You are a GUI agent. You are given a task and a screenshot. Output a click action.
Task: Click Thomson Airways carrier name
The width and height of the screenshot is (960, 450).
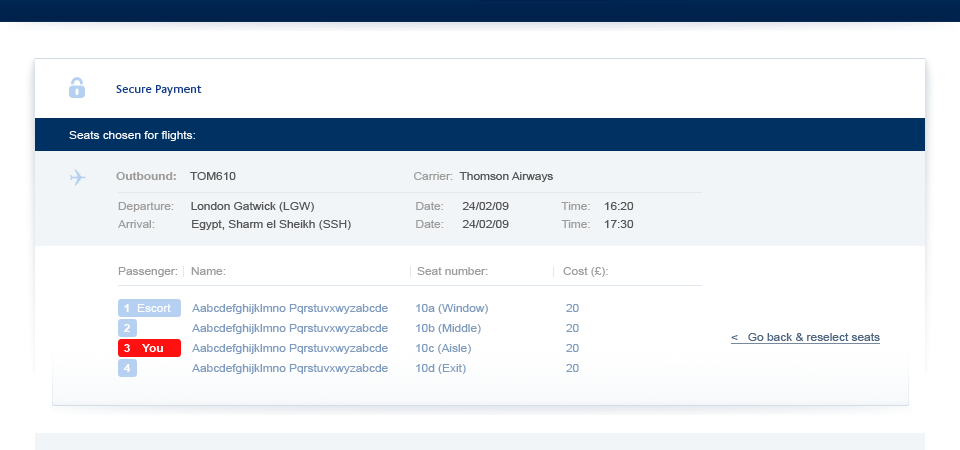(506, 176)
